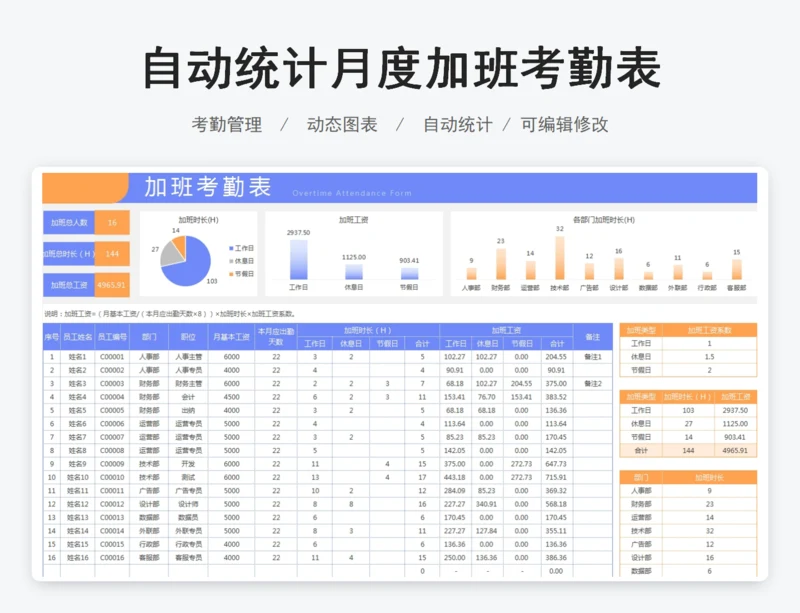Select the 各部门加班时长(H) chart title

click(604, 219)
